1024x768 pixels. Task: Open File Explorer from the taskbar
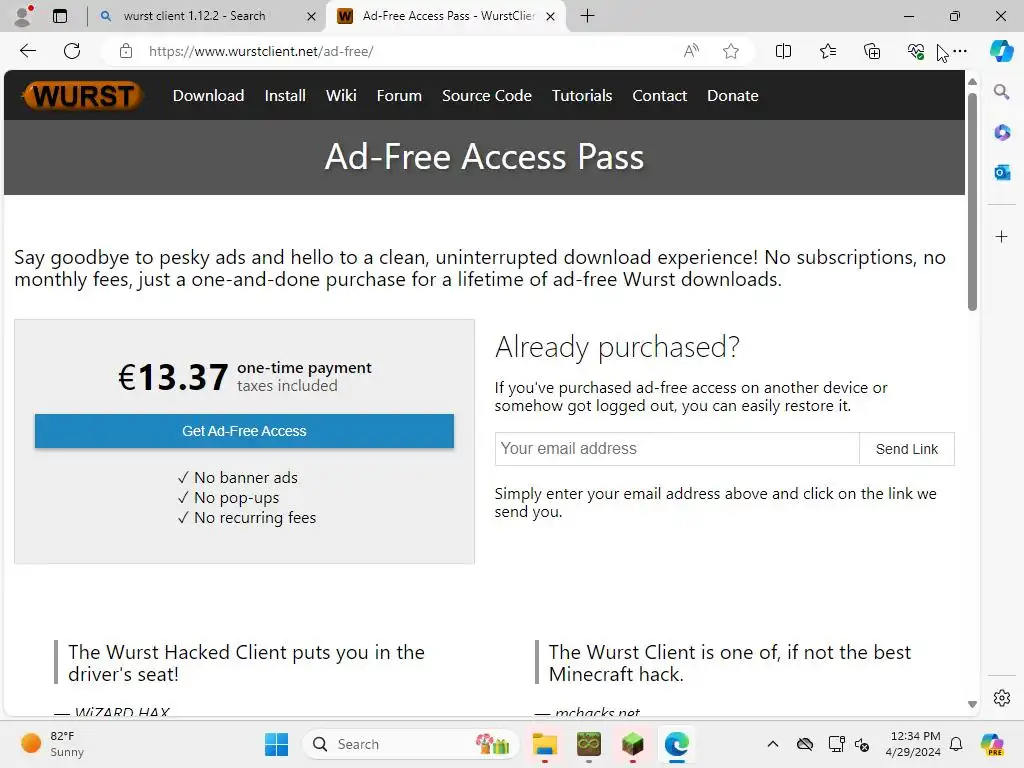point(545,744)
